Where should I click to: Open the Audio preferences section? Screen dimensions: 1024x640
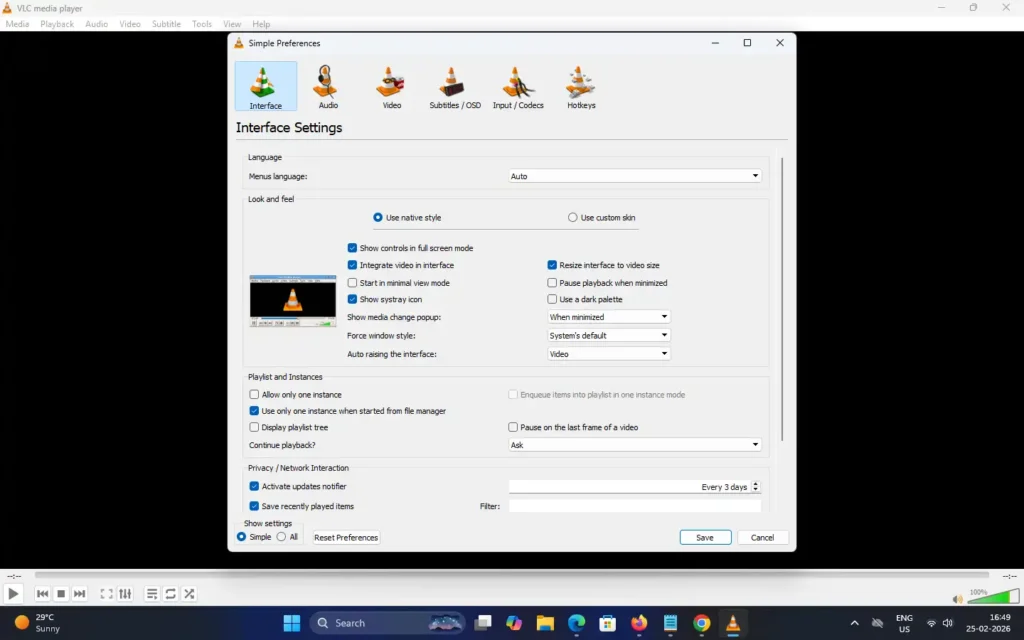(327, 85)
